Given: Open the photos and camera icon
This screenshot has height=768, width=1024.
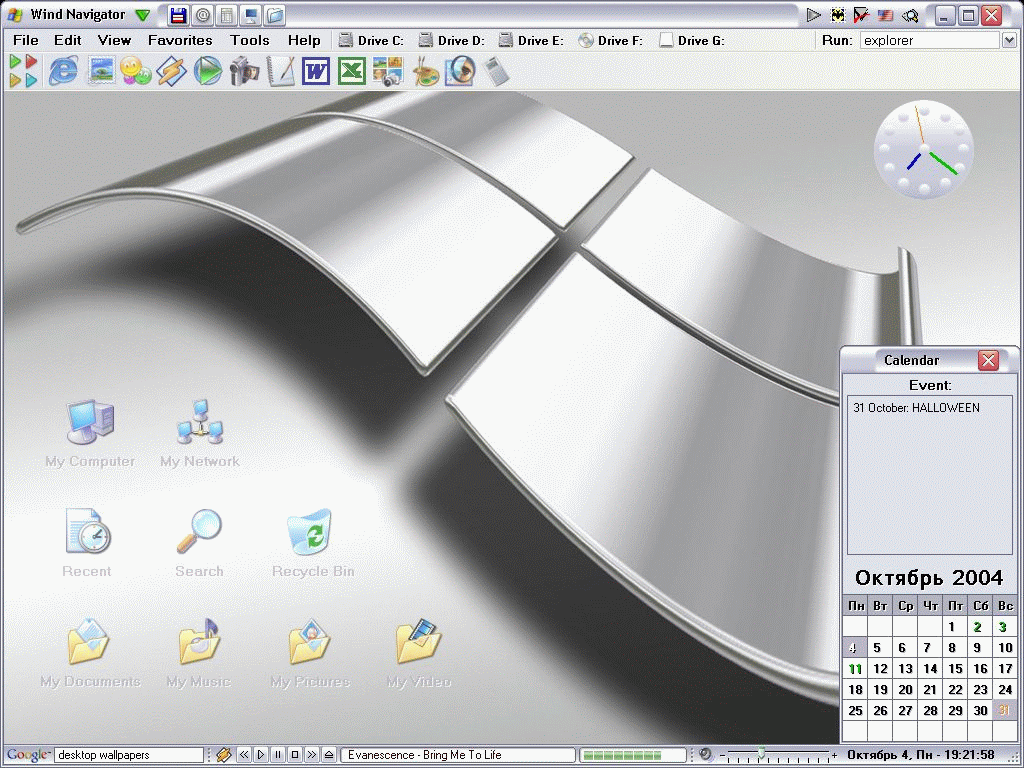Looking at the screenshot, I should coord(388,71).
